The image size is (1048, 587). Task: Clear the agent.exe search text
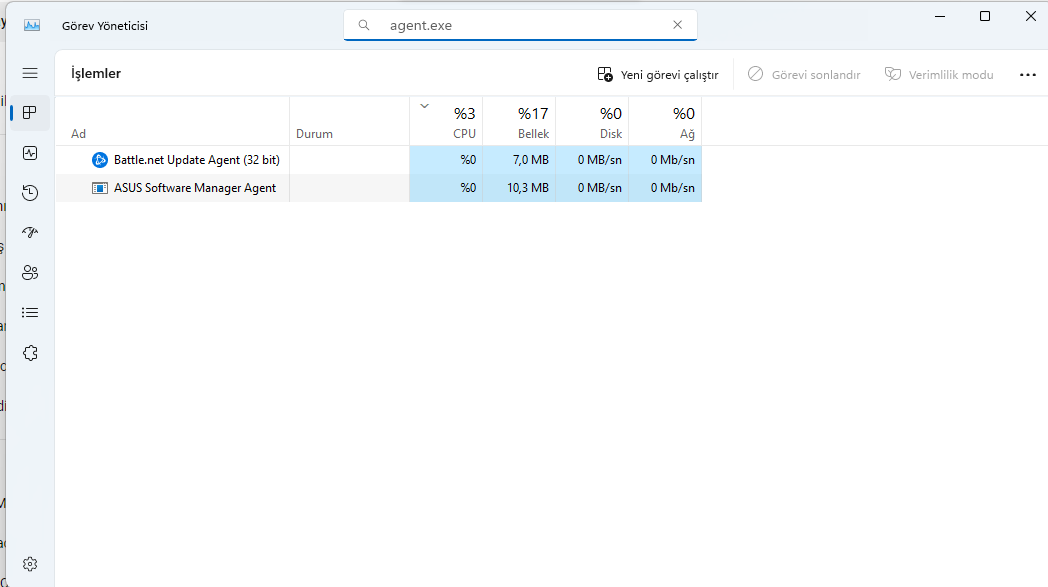[x=677, y=25]
